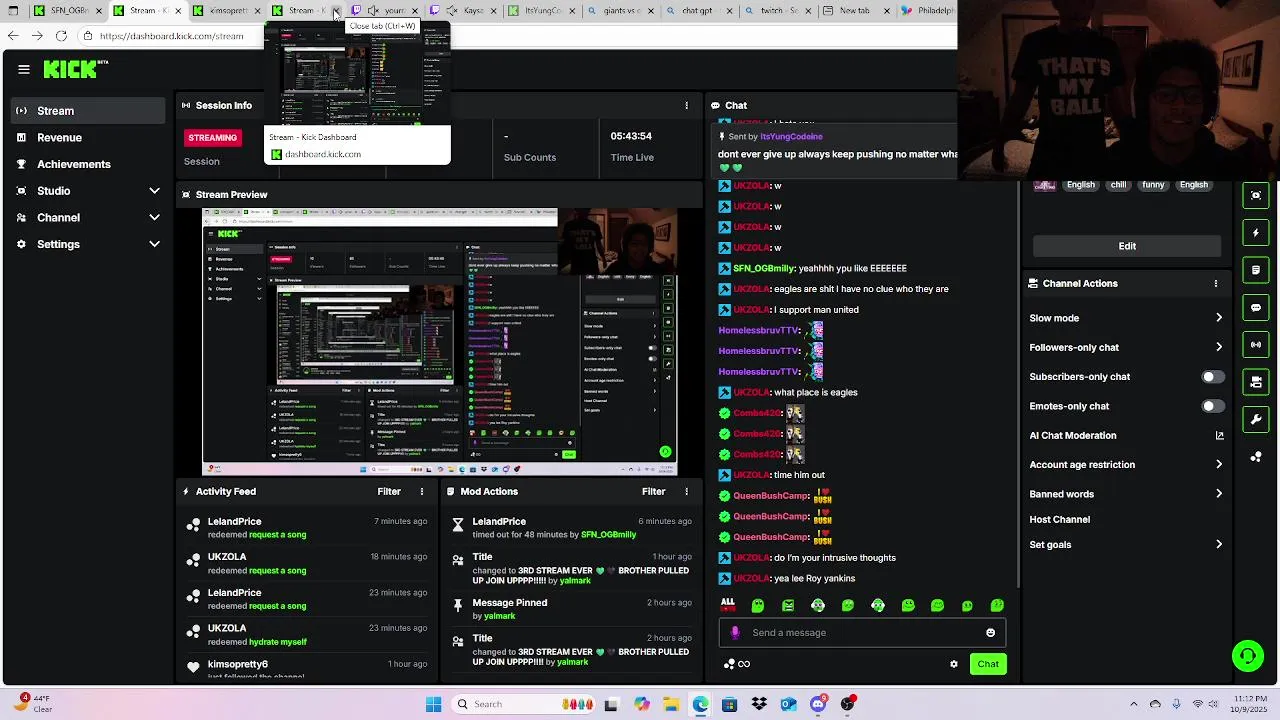Click the broadcast signal icon in right rail

click(x=1256, y=345)
